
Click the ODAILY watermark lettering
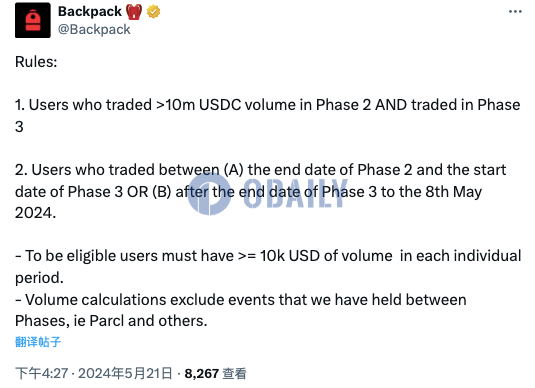295,193
